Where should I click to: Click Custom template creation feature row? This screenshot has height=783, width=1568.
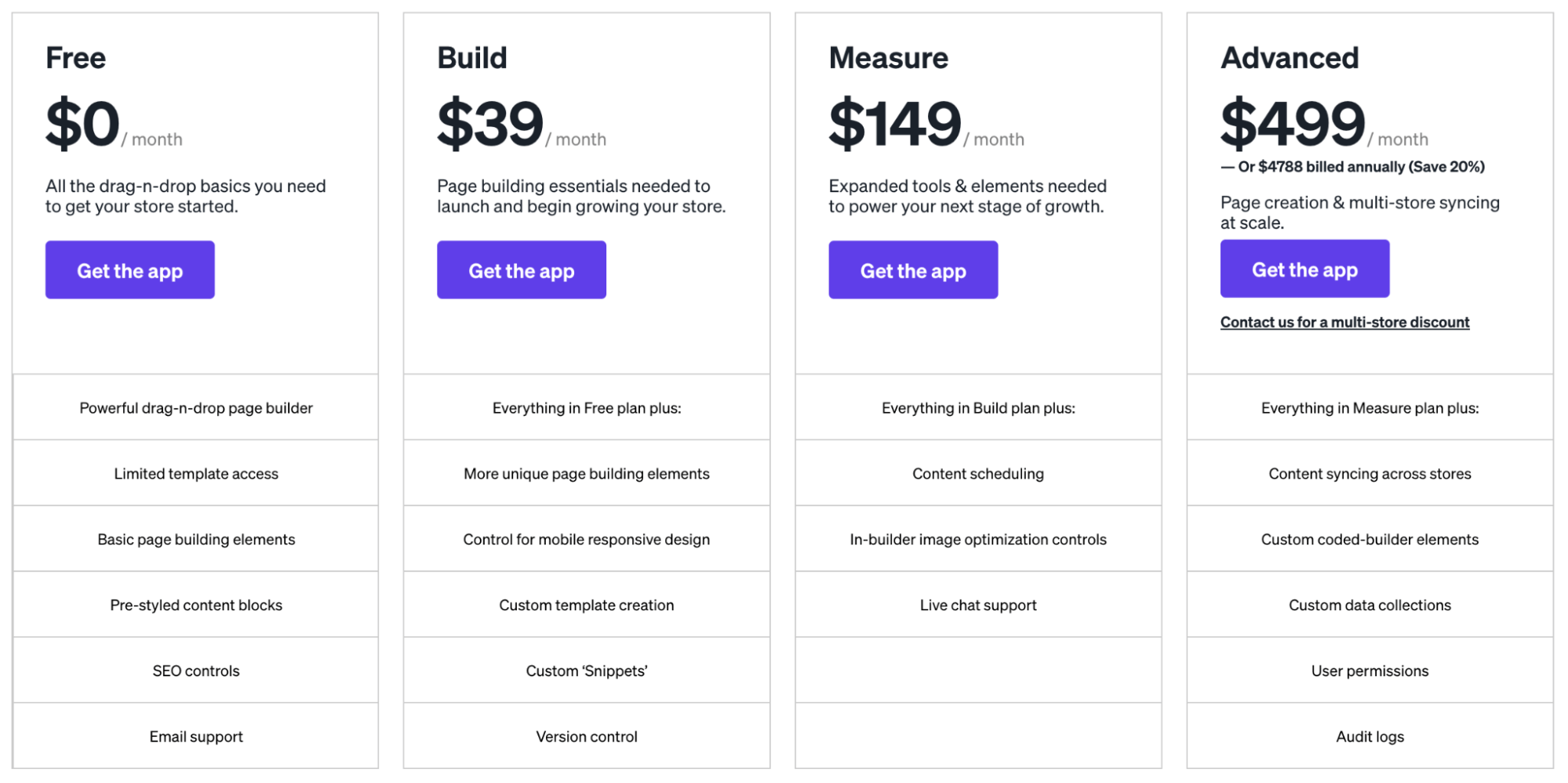pyautogui.click(x=587, y=605)
